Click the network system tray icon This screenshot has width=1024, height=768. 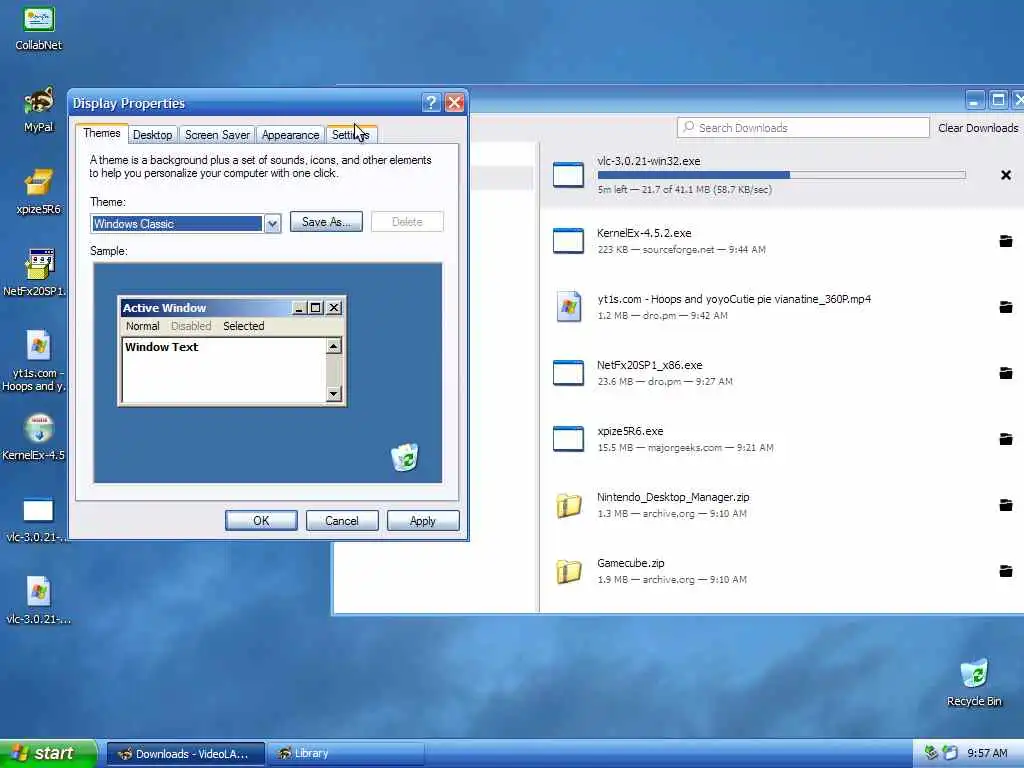[x=931, y=753]
